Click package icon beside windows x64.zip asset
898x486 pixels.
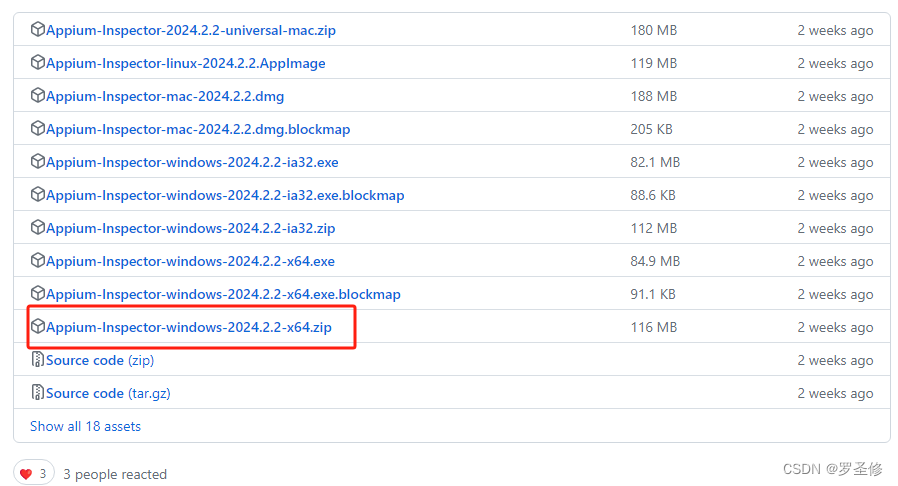point(38,326)
